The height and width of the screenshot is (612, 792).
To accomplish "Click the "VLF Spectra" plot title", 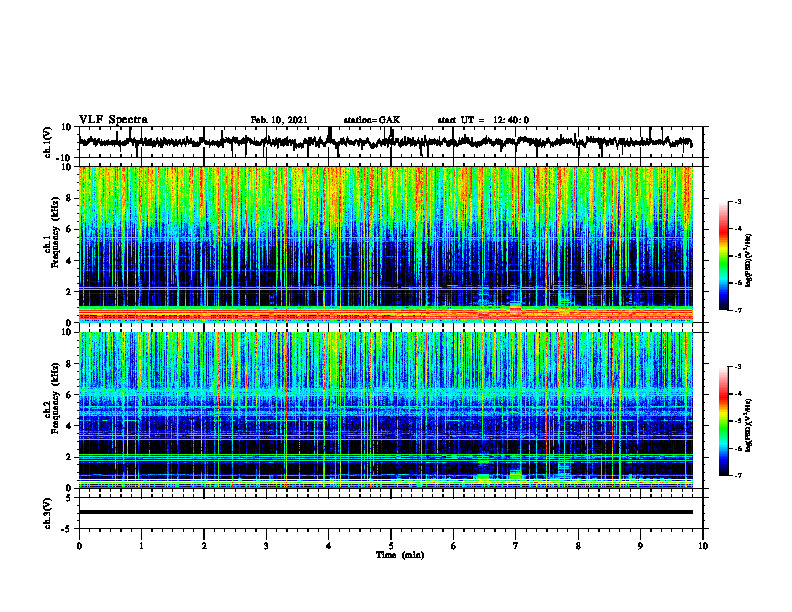I will coord(113,119).
